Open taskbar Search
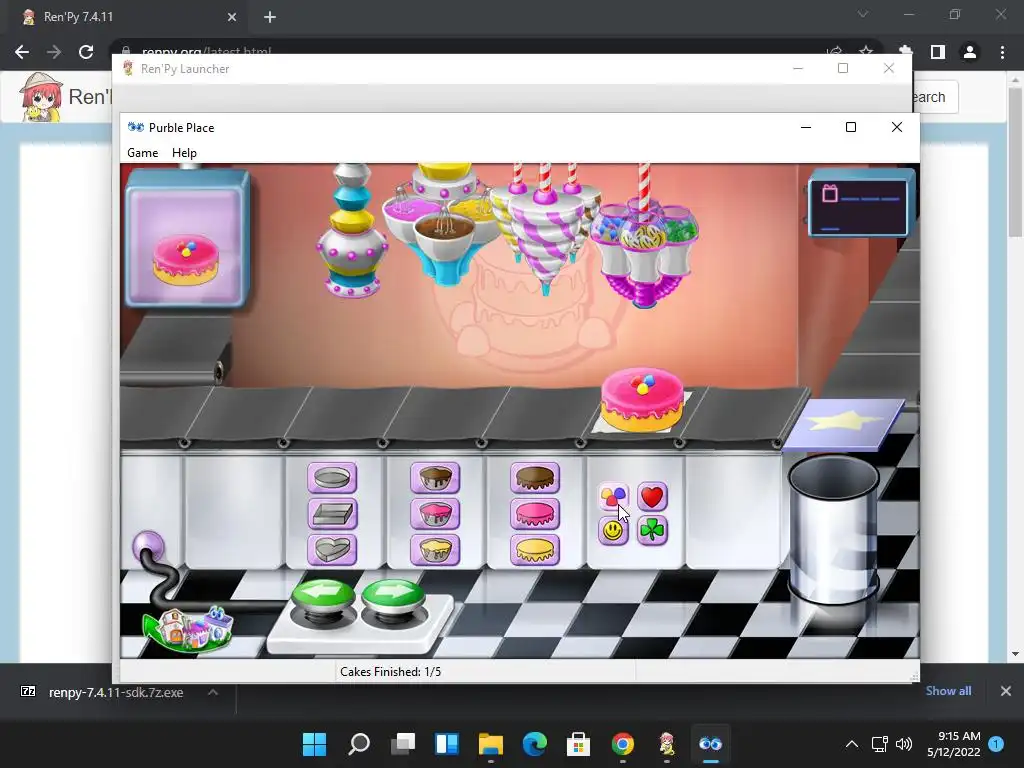Image resolution: width=1024 pixels, height=768 pixels. point(359,744)
